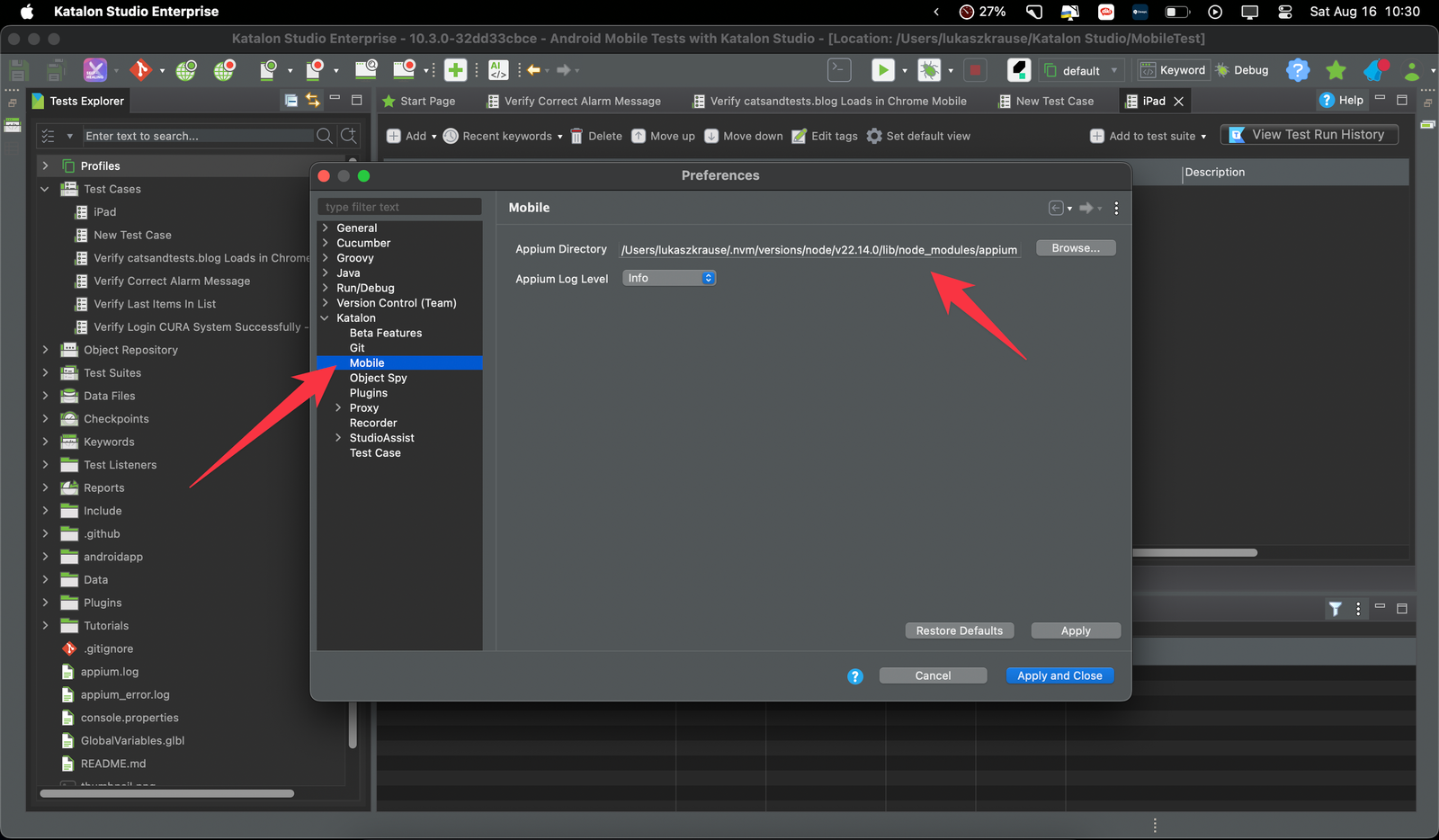Image resolution: width=1439 pixels, height=840 pixels.
Task: Open the Appium Log Level dropdown
Action: [669, 279]
